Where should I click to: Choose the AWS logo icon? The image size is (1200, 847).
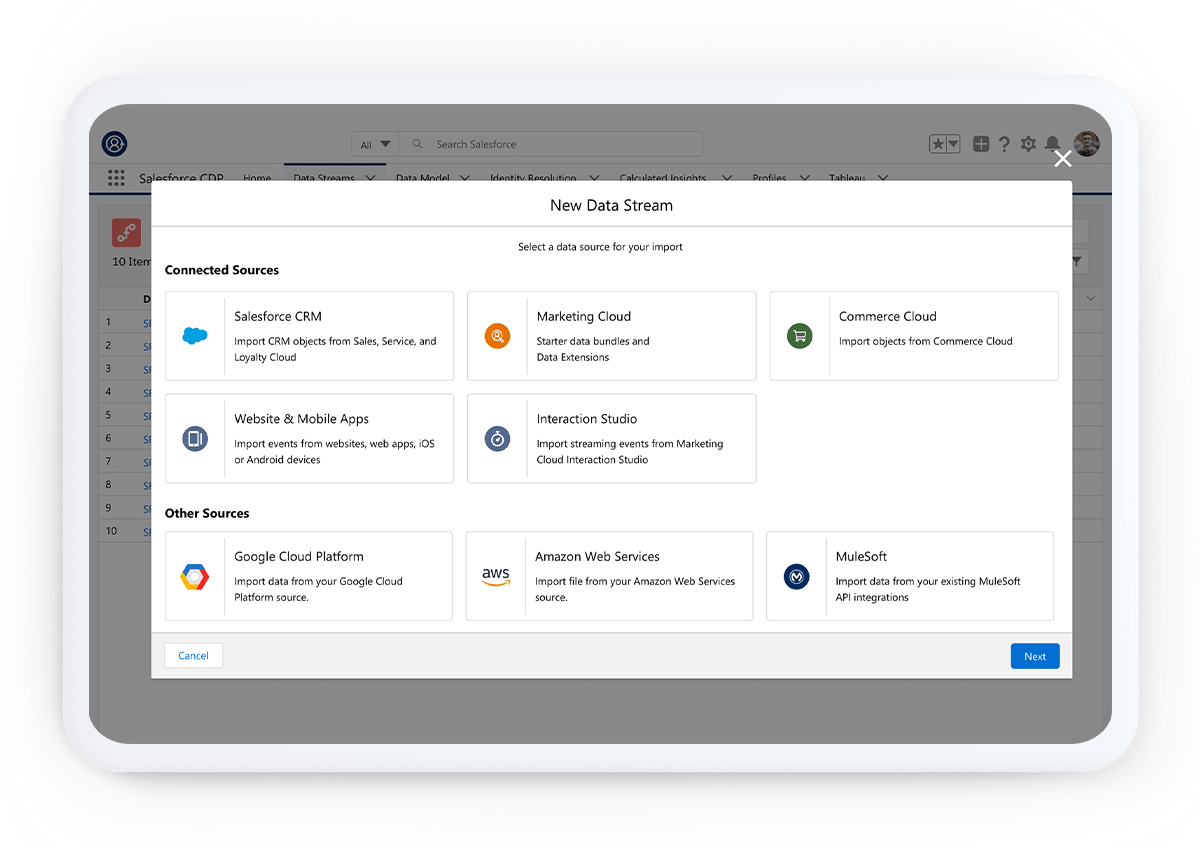pos(496,576)
